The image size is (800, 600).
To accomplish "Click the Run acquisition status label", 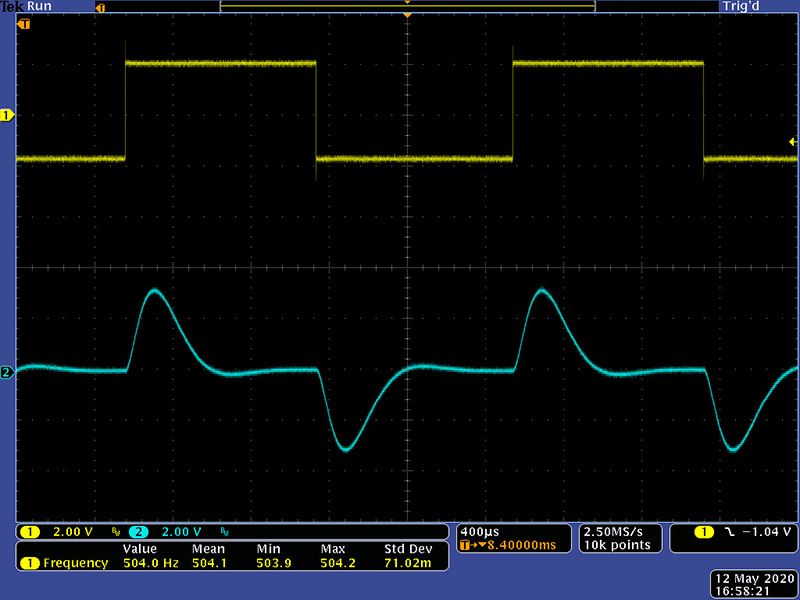I will pos(39,6).
